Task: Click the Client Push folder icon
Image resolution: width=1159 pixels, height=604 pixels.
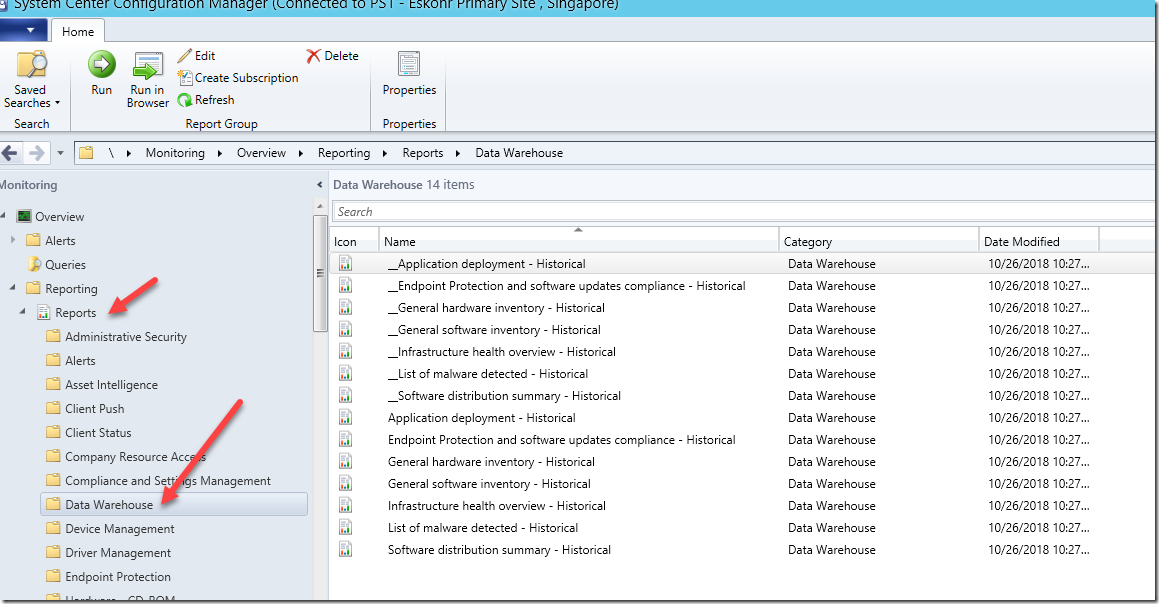Action: [x=53, y=409]
